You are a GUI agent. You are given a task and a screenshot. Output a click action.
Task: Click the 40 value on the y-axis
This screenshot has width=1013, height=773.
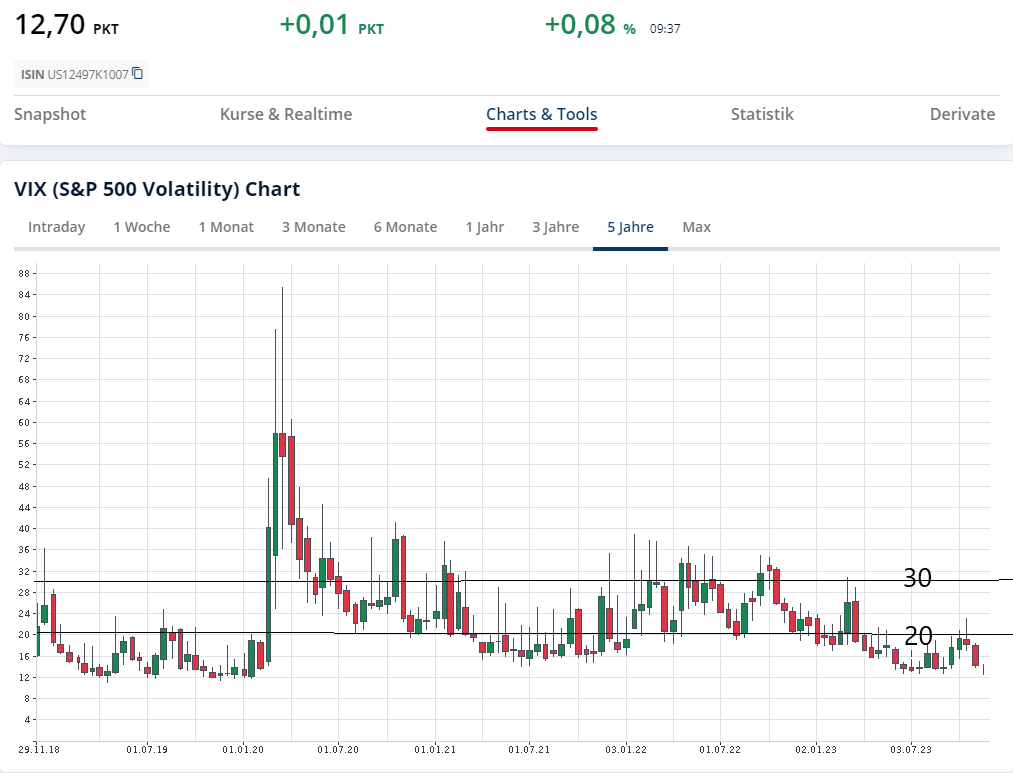point(24,529)
